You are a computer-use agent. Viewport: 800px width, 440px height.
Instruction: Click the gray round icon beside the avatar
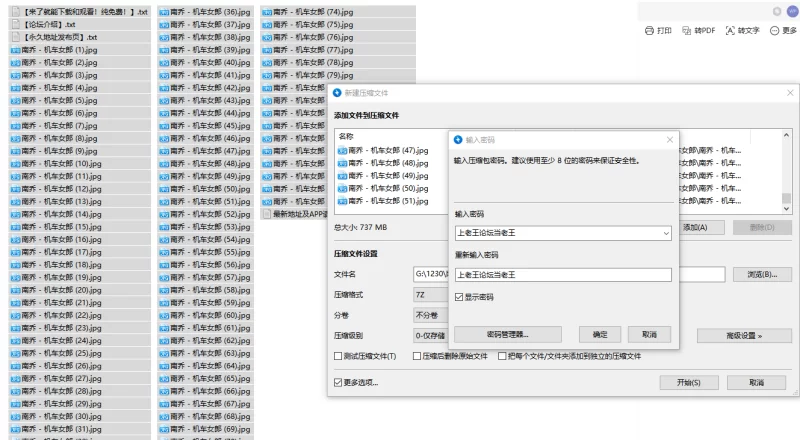point(777,11)
